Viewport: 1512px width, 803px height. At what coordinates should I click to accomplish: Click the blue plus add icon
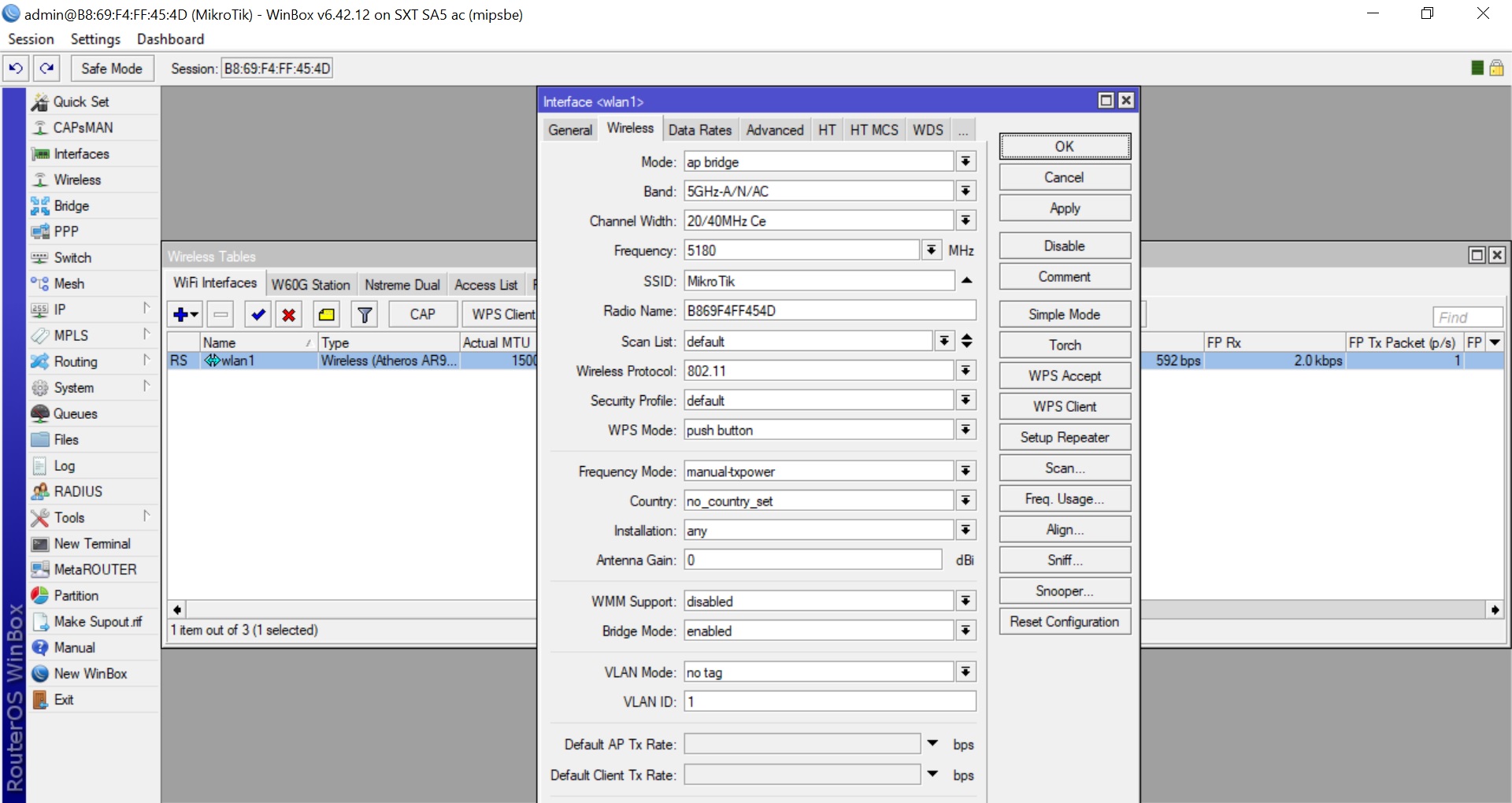tap(186, 315)
